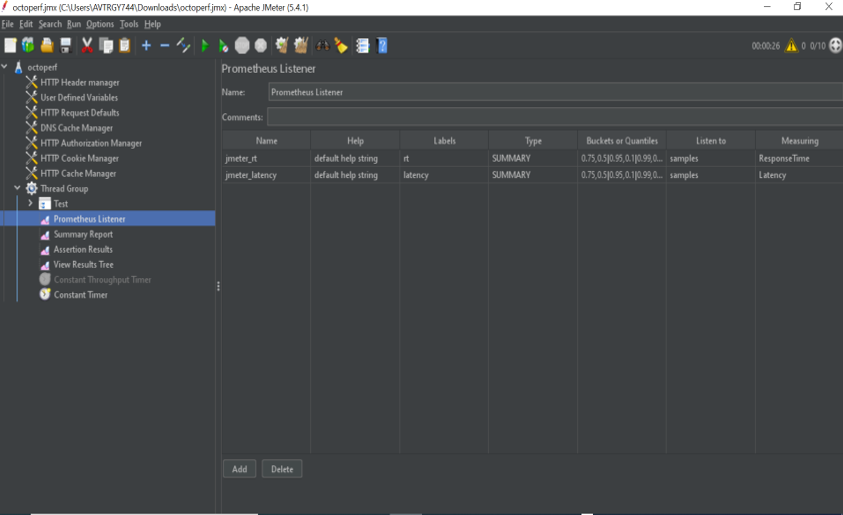Click samples cell in jmeter_rt row
The height and width of the screenshot is (515, 843).
click(x=711, y=158)
